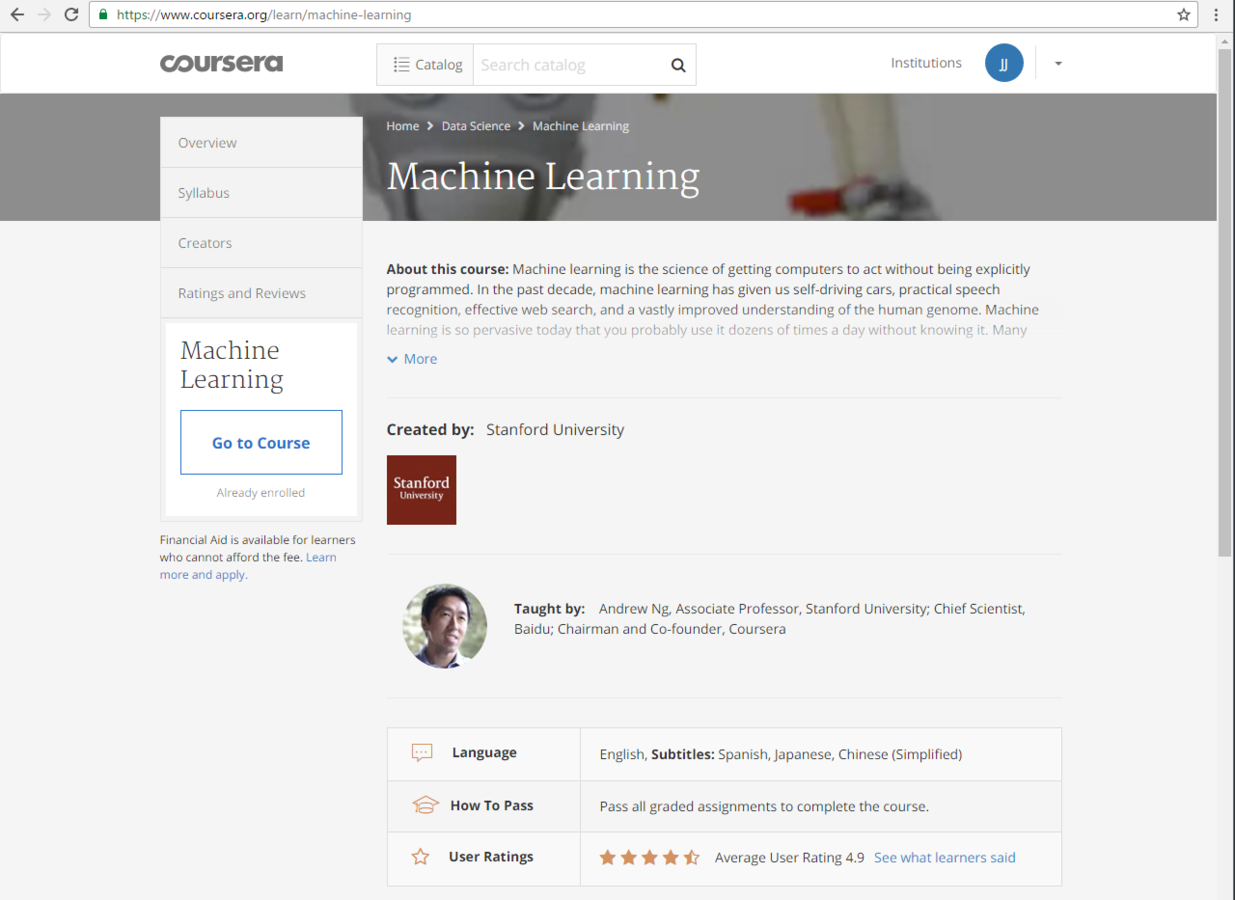1235x900 pixels.
Task: Follow the Learn more and apply link
Action: 248,566
